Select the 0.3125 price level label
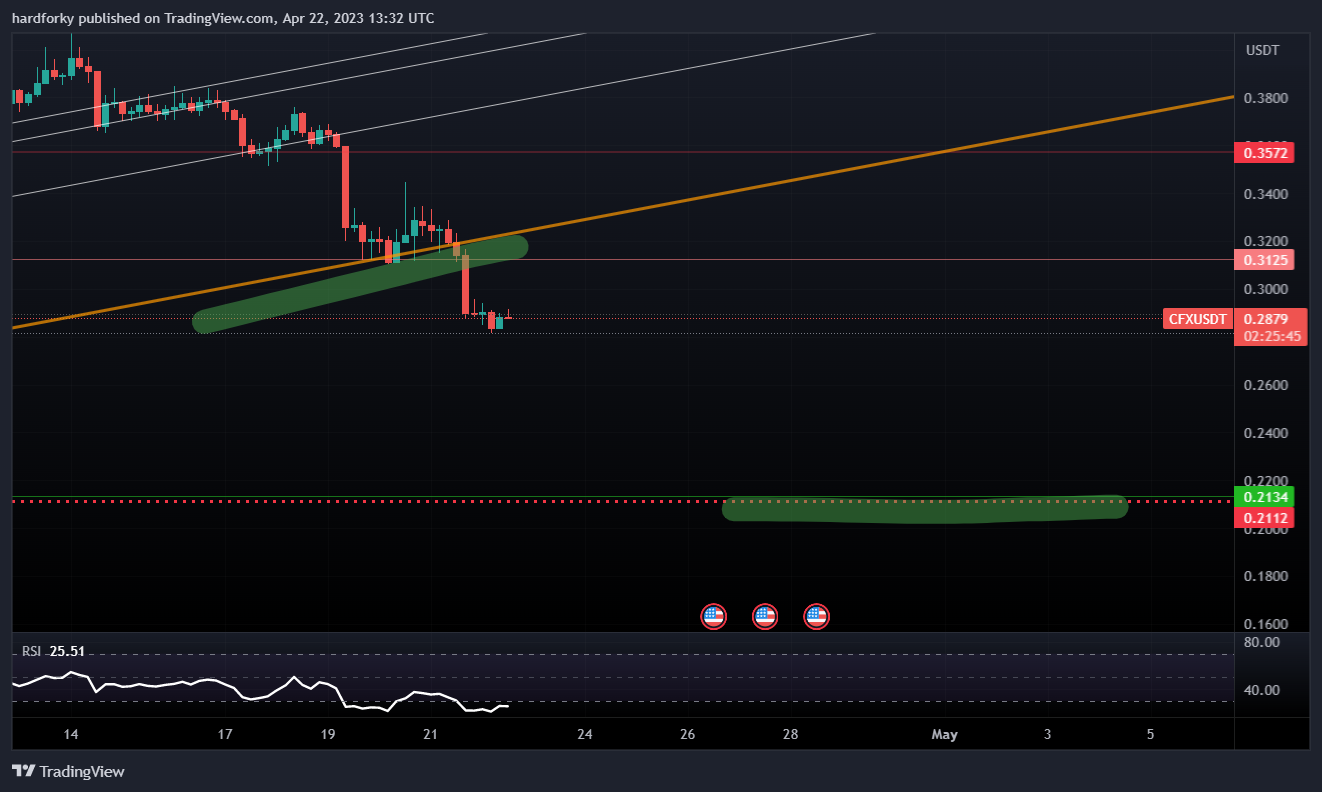Screen dimensions: 1322x792 (1265, 260)
